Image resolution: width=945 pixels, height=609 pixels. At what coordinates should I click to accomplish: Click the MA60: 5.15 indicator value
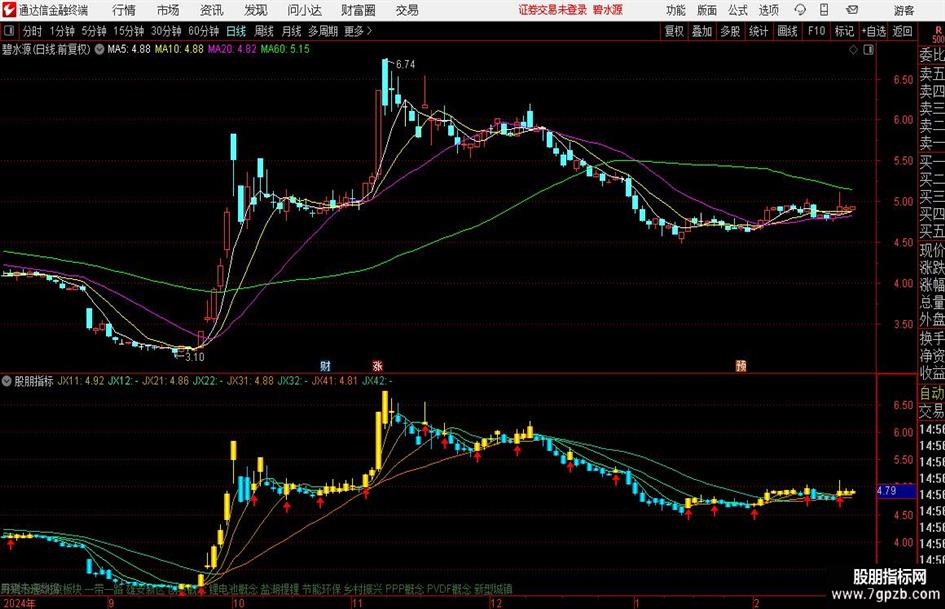click(x=285, y=49)
